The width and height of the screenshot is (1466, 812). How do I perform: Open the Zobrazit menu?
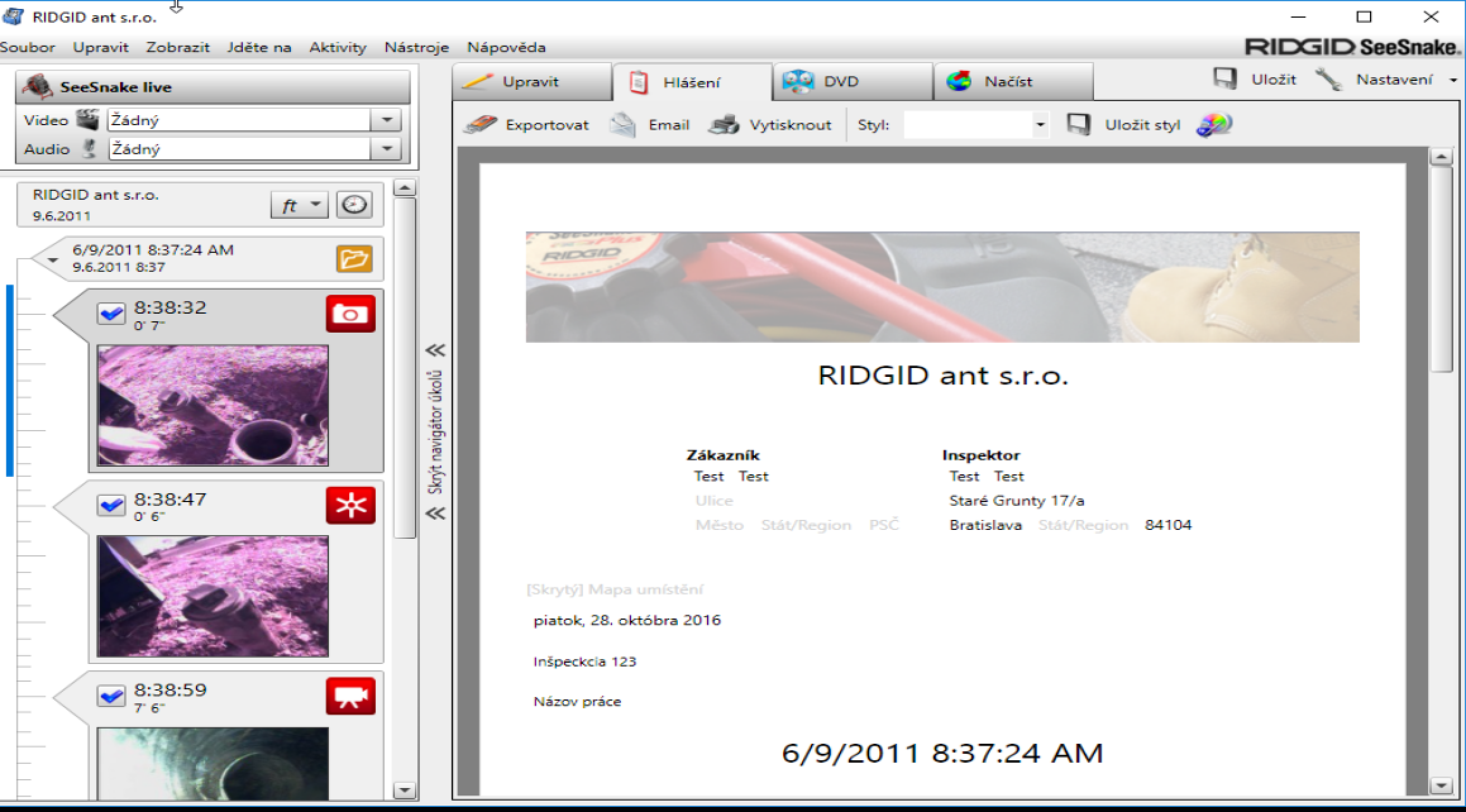pyautogui.click(x=178, y=47)
